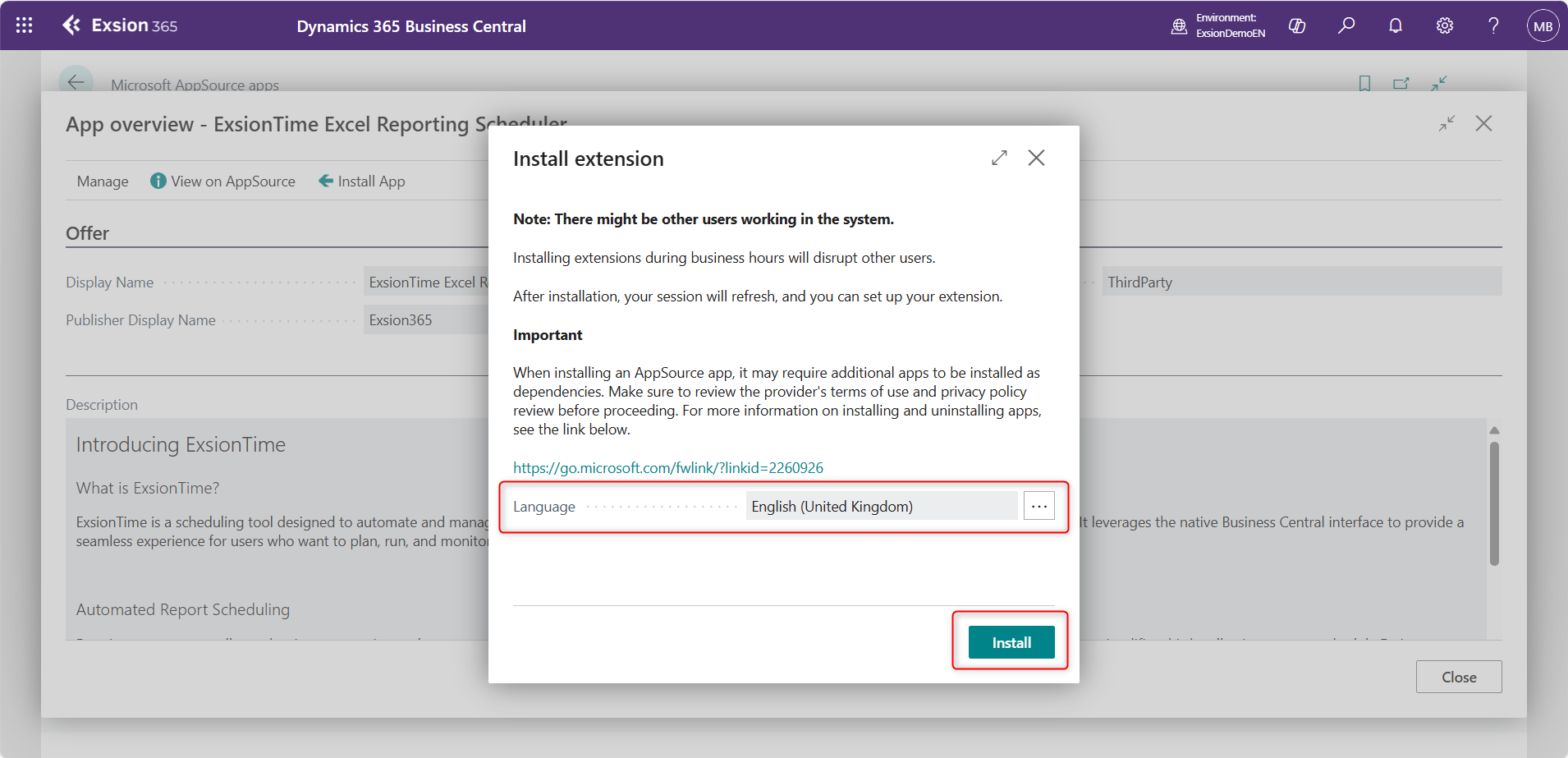Click the Display Name field value

pos(426,282)
